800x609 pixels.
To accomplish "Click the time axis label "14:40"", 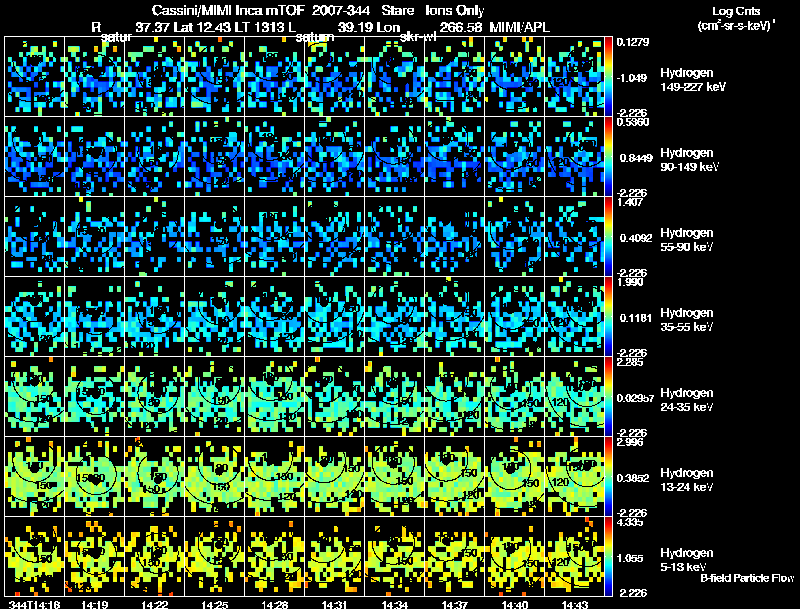I will tap(515, 604).
